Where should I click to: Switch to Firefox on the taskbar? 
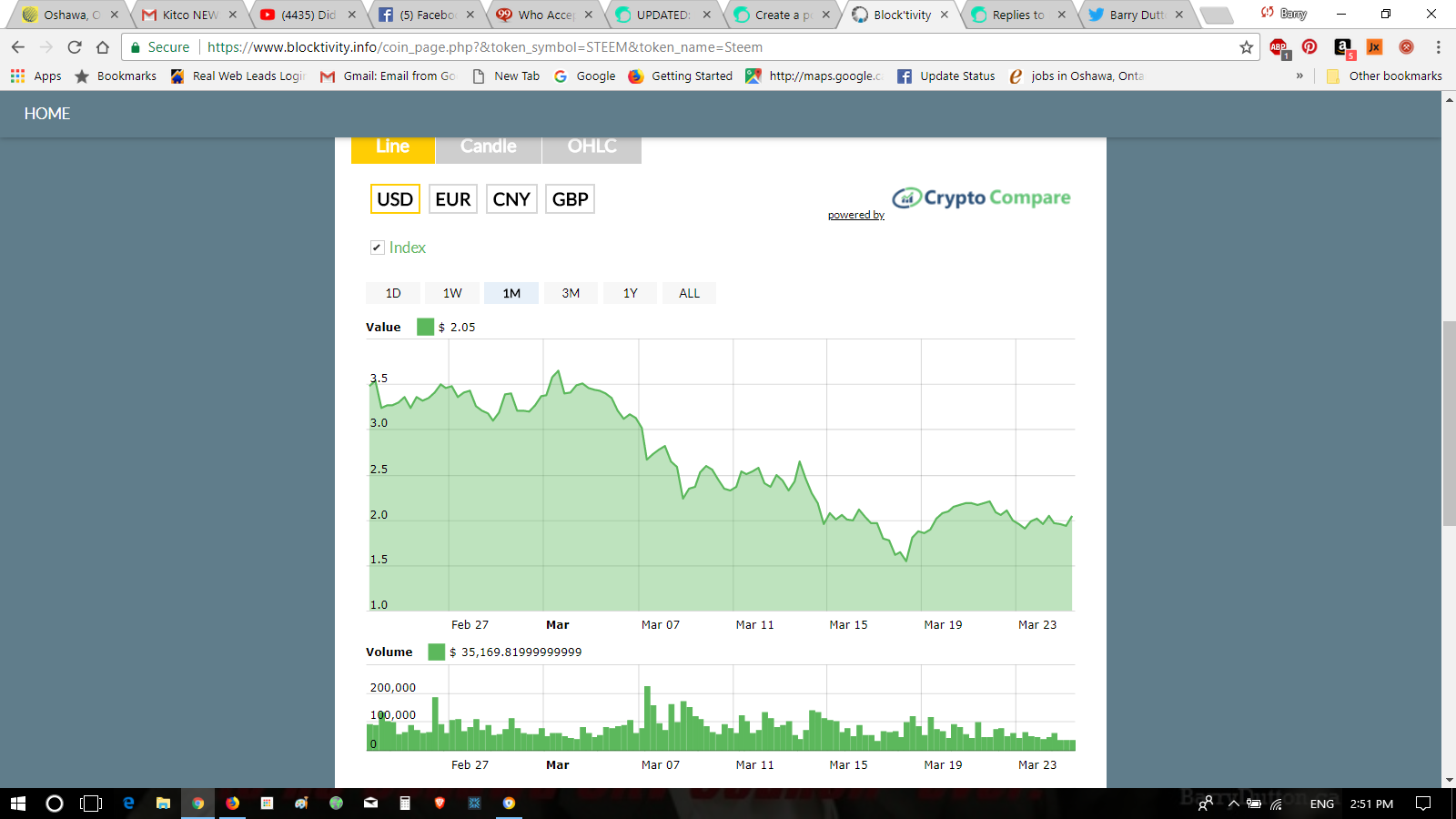pyautogui.click(x=233, y=804)
